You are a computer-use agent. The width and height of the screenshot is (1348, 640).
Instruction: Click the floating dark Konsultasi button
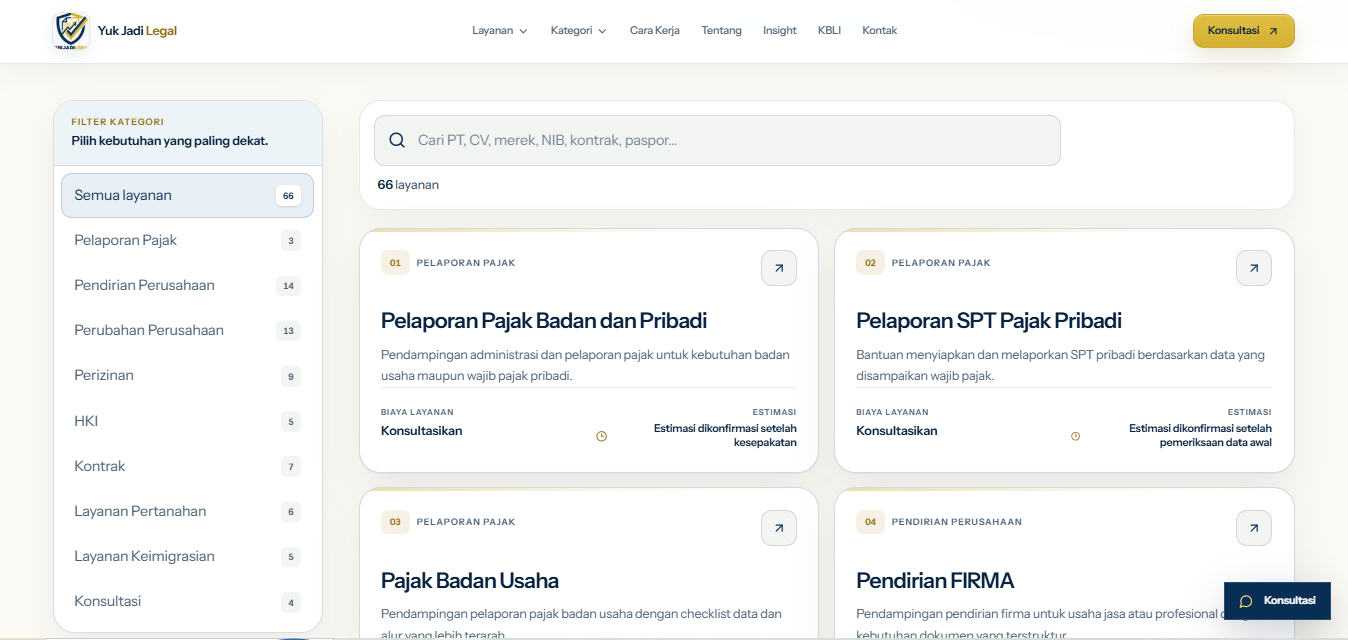click(x=1277, y=601)
